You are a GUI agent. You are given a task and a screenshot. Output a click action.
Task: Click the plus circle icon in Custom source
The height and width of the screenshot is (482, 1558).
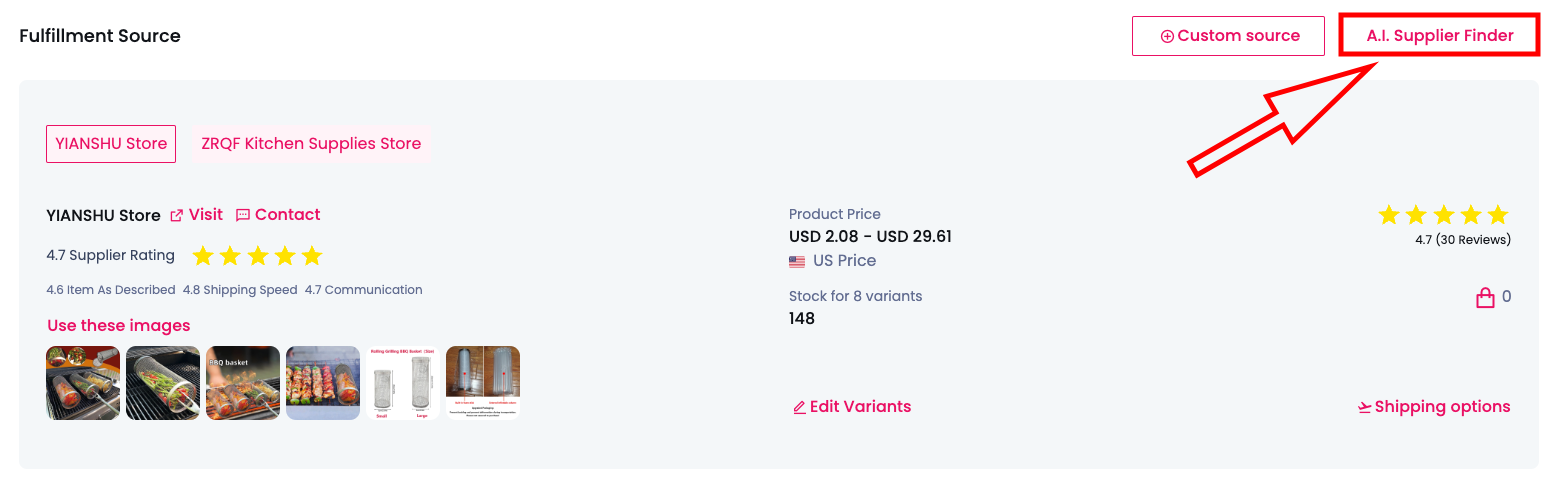click(x=1166, y=36)
